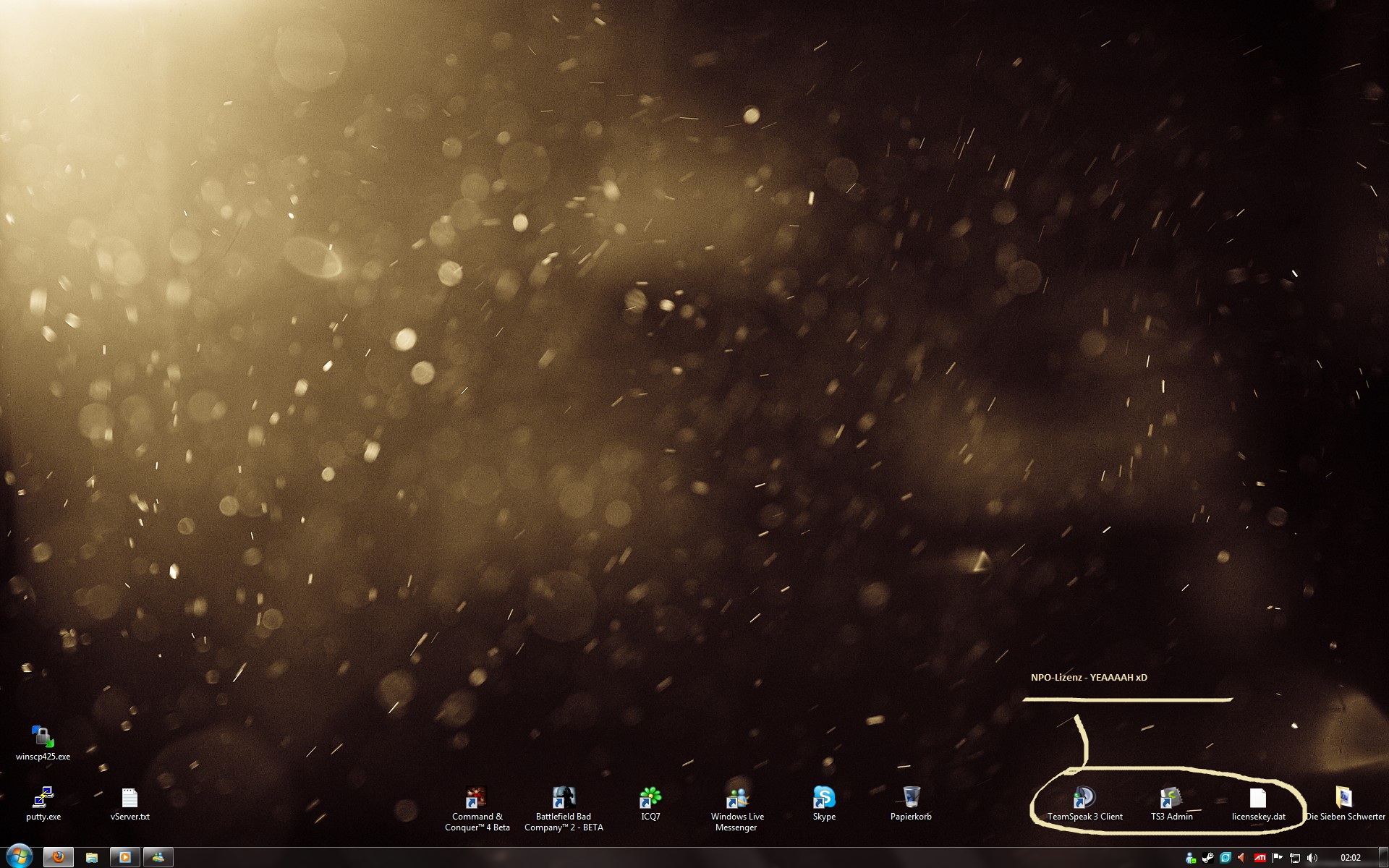Open Windows Explorer from the taskbar
The height and width of the screenshot is (868, 1389).
point(92,857)
